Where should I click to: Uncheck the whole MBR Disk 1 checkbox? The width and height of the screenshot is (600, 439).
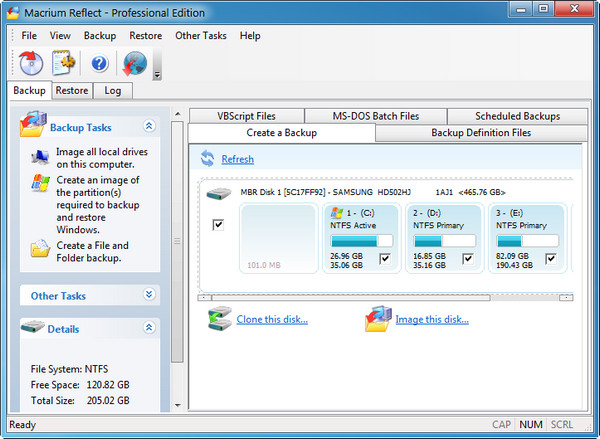(218, 225)
